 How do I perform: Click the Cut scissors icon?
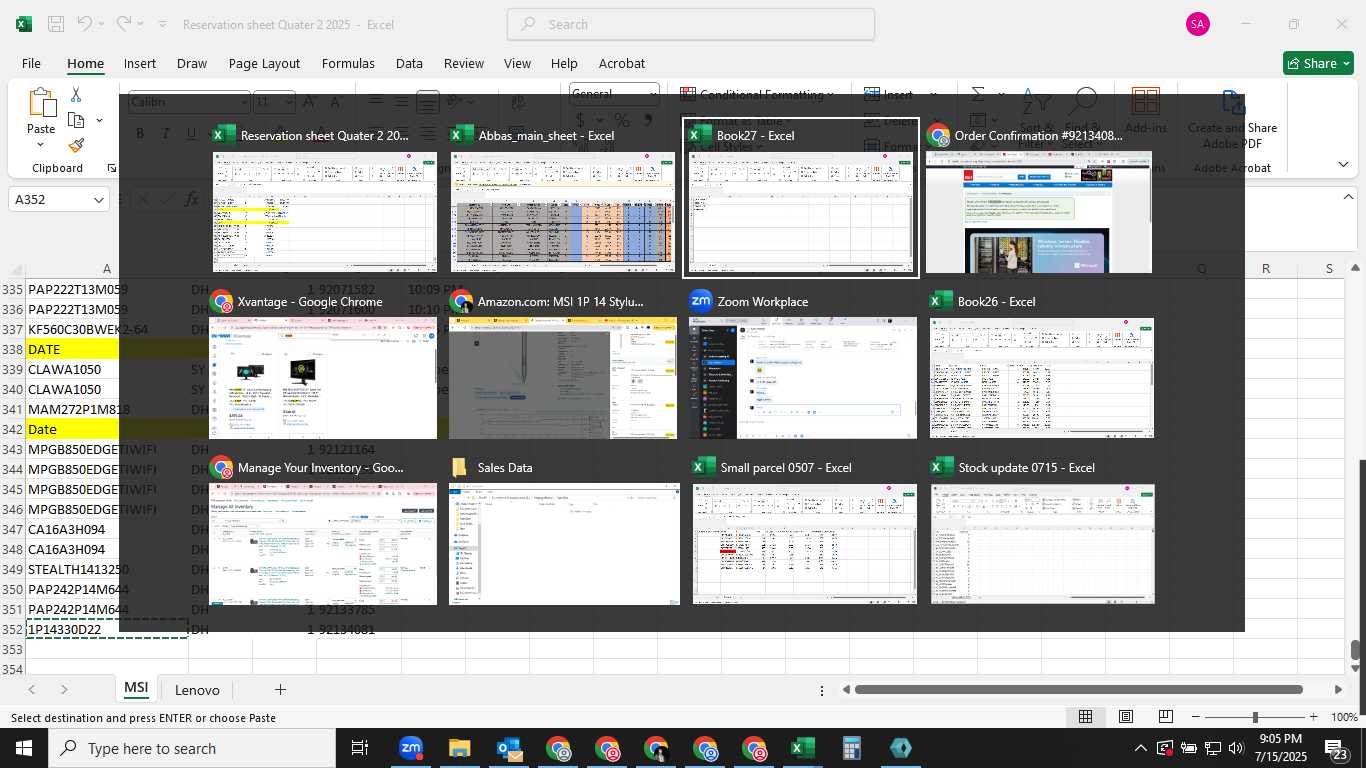coord(76,95)
